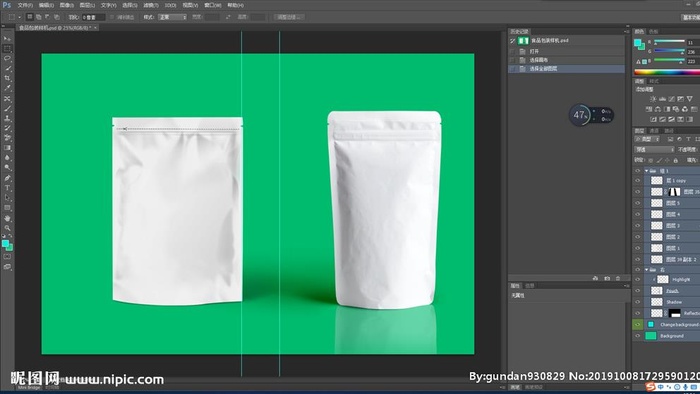Screen dimensions: 700x394
Task: Select the Rectangular Marquee tool
Action: pos(7,49)
